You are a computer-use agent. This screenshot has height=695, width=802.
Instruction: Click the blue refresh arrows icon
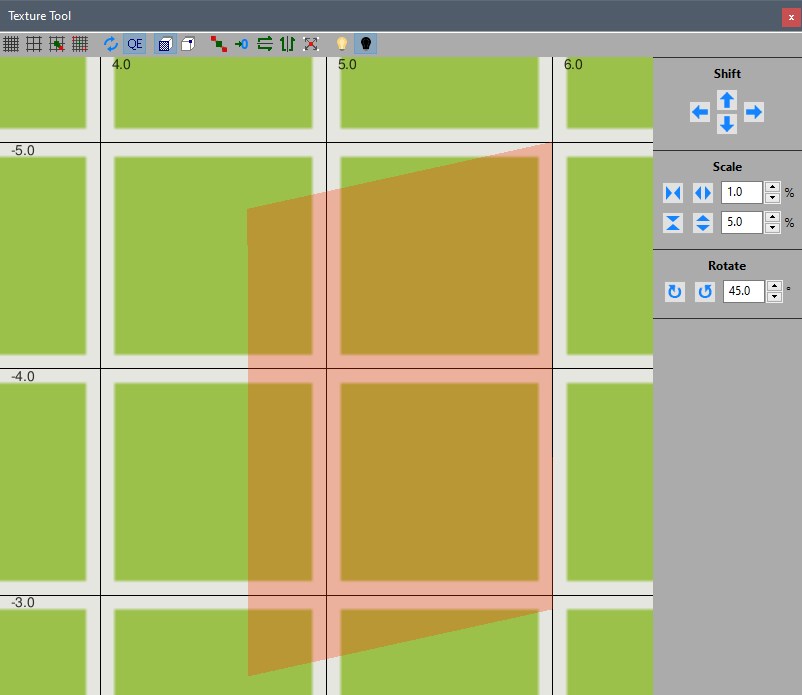(x=111, y=44)
